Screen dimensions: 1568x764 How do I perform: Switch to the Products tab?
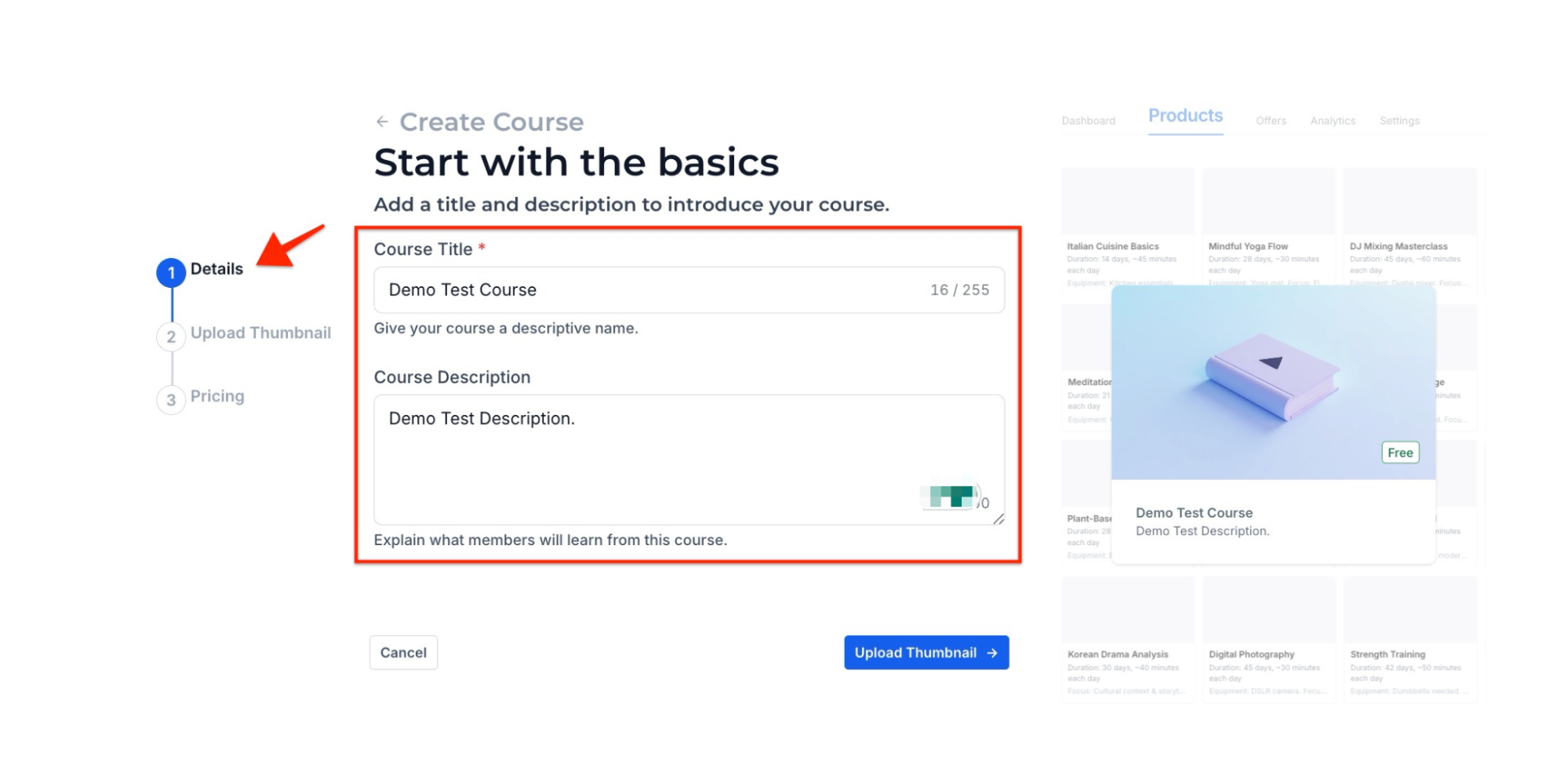point(1185,116)
